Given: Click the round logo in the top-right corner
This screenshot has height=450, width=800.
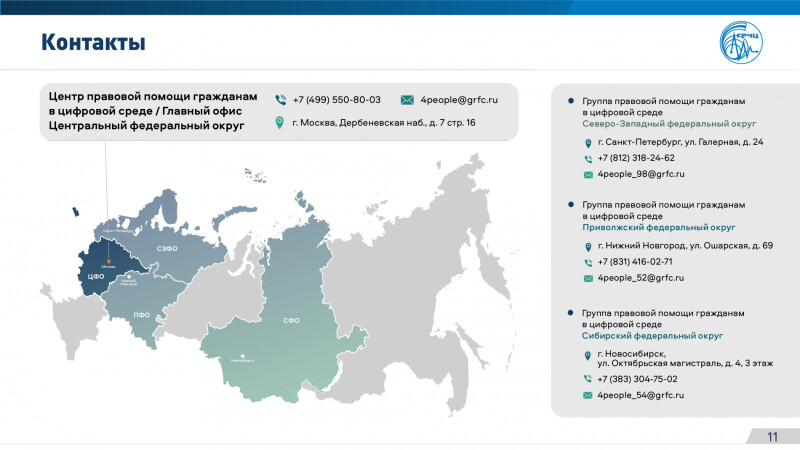Looking at the screenshot, I should pos(745,43).
